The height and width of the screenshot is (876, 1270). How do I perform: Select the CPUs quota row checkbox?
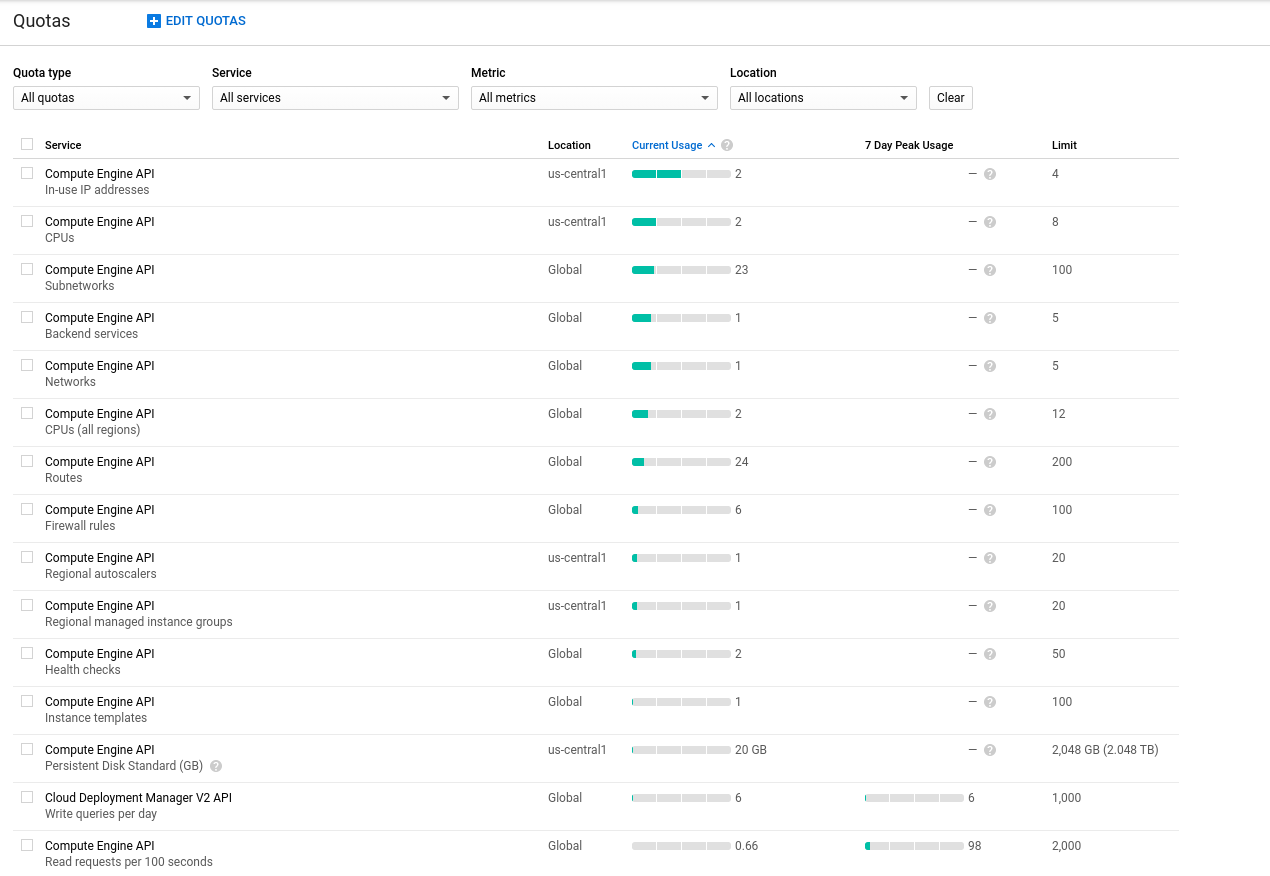point(27,221)
